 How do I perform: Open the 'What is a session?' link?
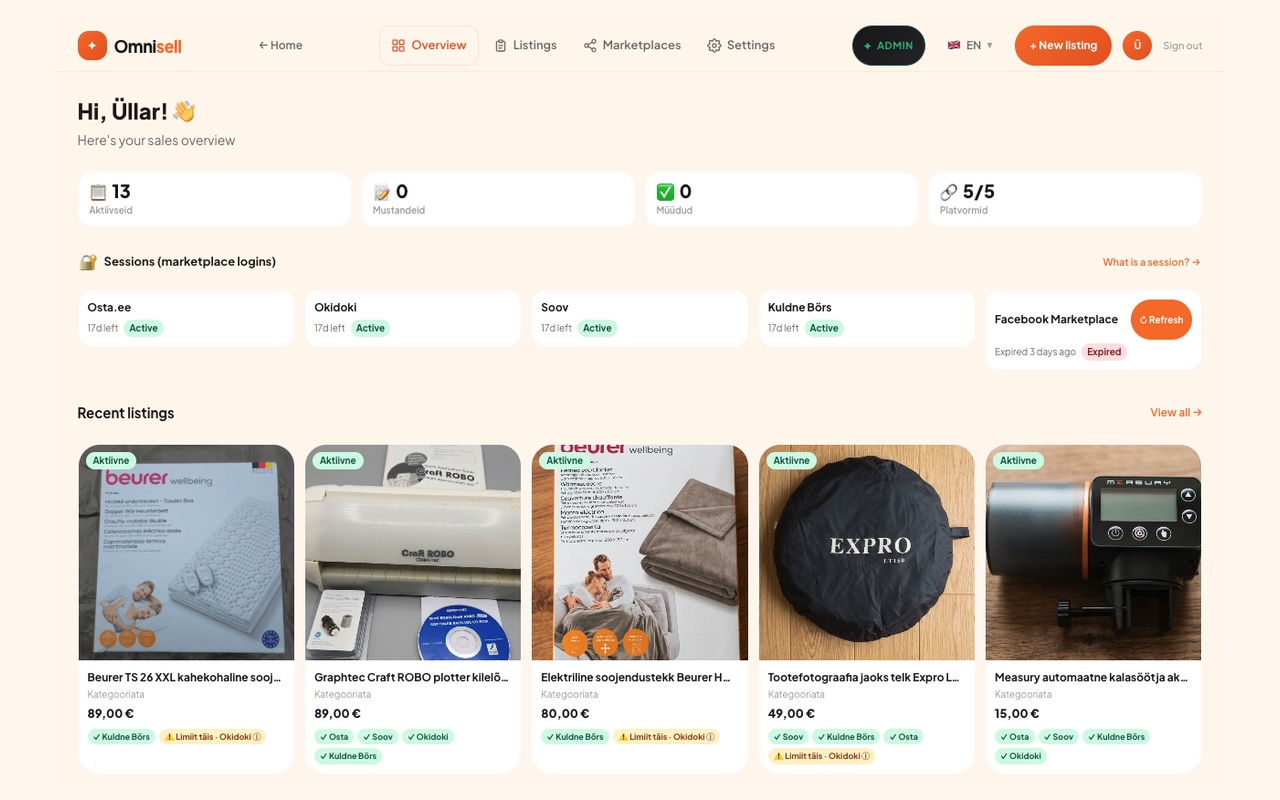(1151, 262)
